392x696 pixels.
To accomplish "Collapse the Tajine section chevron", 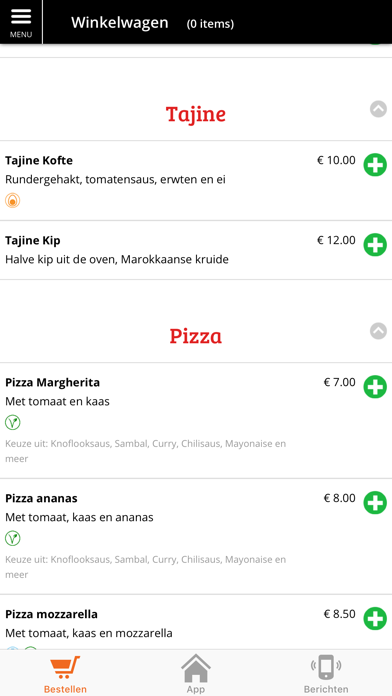I will 378,109.
